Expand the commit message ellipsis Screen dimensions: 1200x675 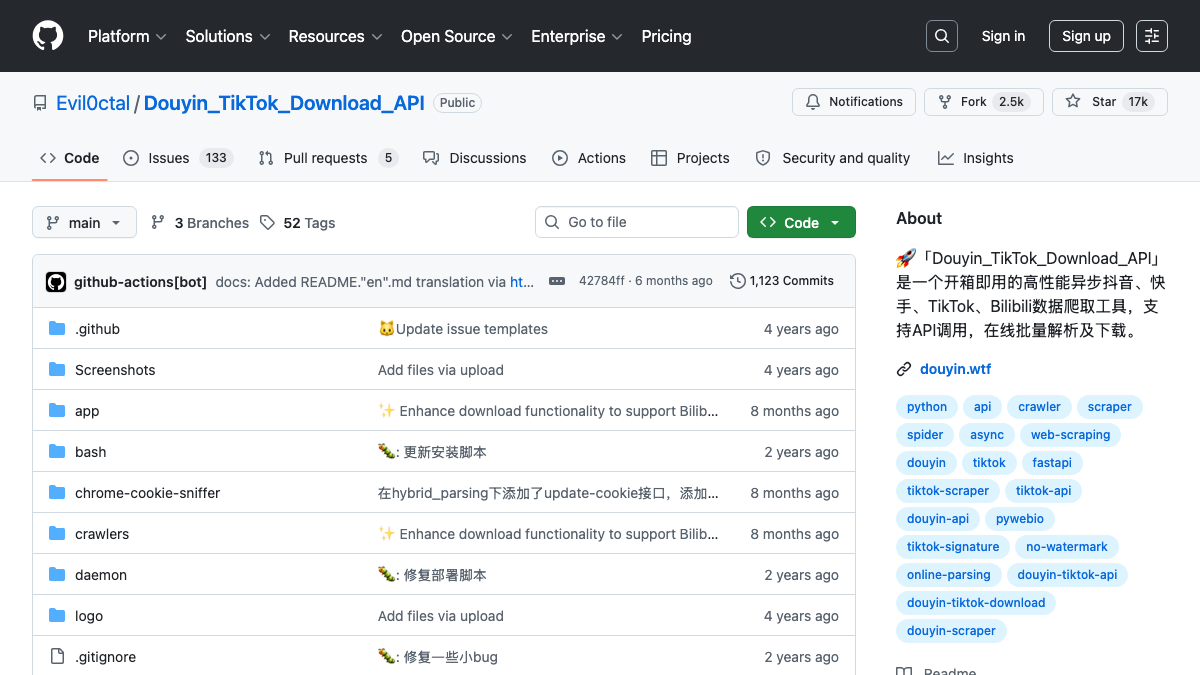coord(557,281)
